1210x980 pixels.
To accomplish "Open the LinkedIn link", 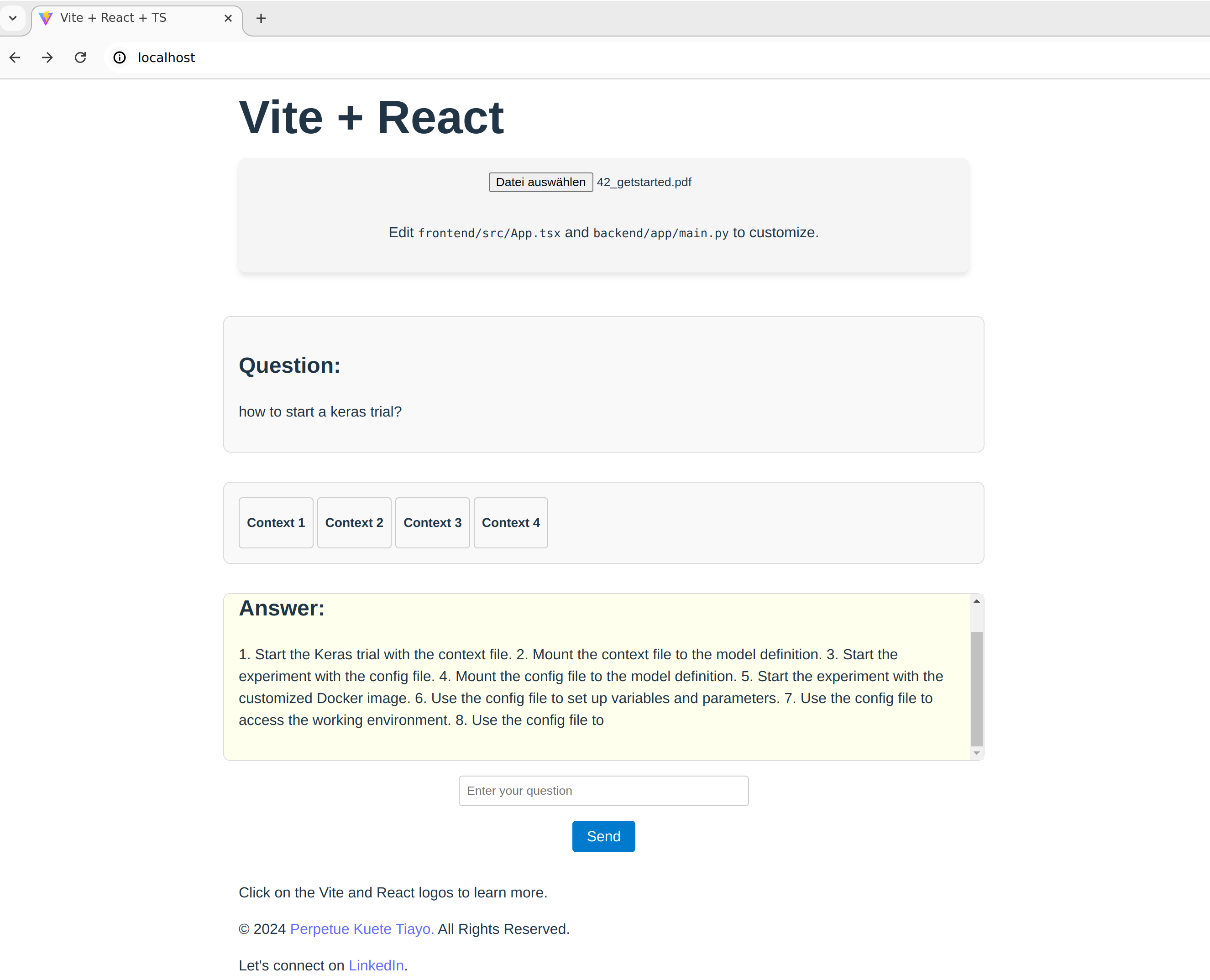I will (x=376, y=965).
